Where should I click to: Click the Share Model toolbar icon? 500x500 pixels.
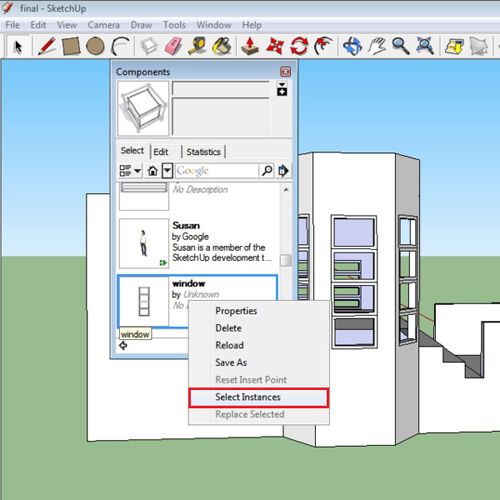[x=479, y=46]
